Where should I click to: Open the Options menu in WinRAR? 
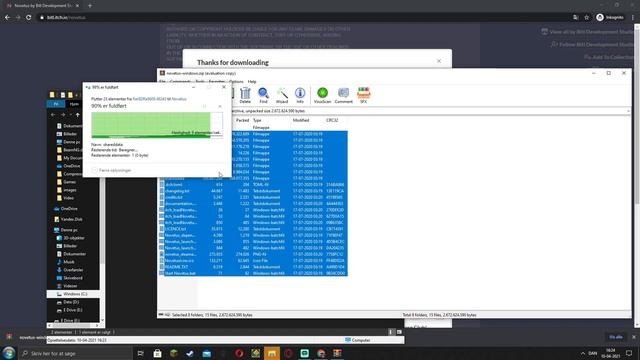tap(236, 82)
